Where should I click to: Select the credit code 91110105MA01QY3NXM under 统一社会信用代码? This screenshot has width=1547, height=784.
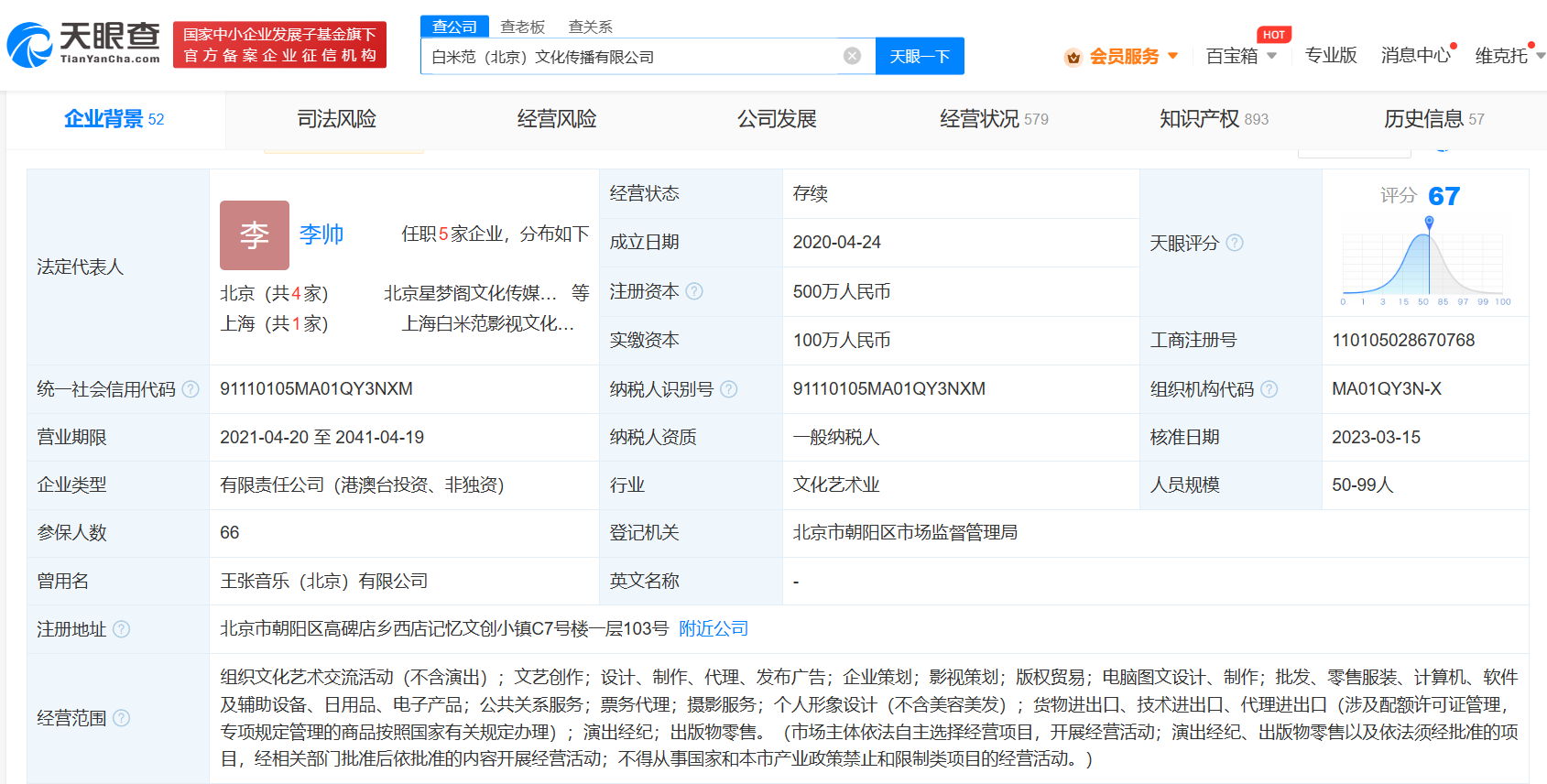[x=316, y=389]
